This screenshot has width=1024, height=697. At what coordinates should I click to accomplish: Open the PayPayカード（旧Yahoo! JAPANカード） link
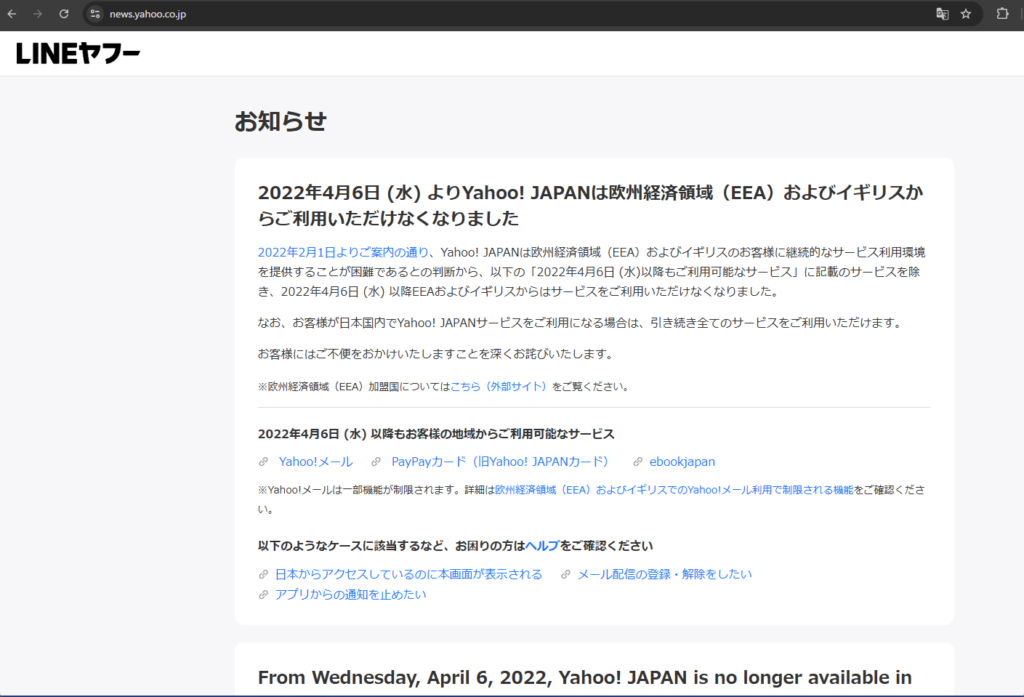click(x=500, y=462)
